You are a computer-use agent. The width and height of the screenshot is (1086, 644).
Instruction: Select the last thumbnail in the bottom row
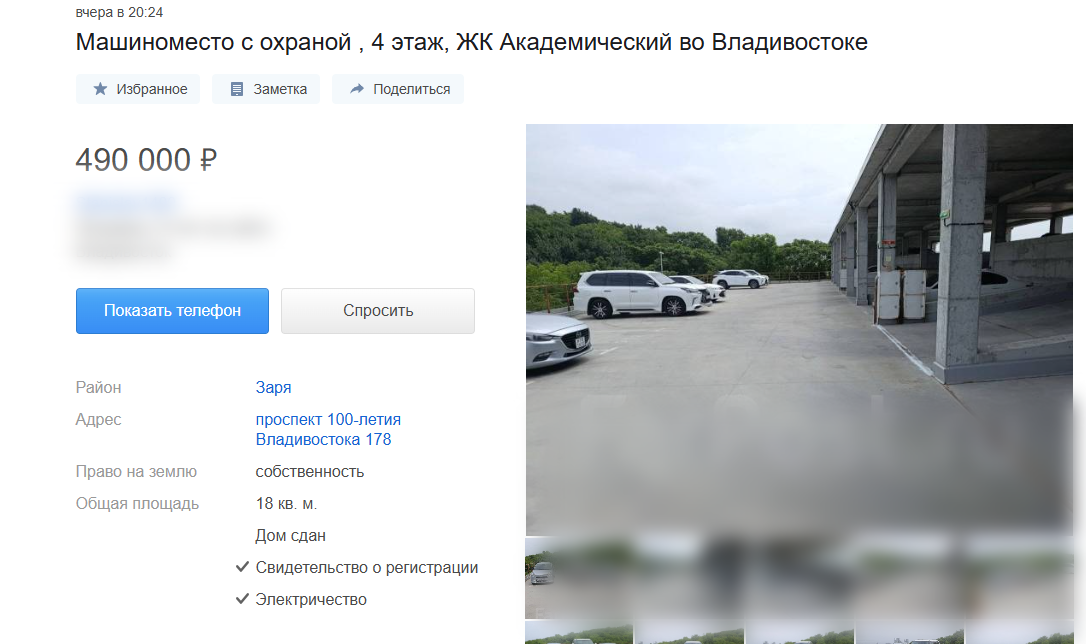pos(1019,633)
